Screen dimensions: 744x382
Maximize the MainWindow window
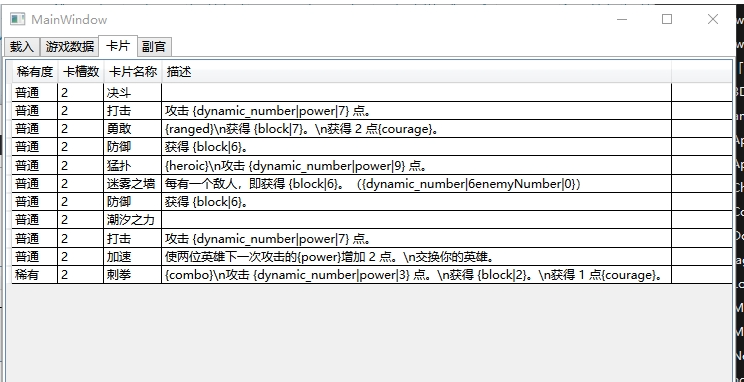667,19
